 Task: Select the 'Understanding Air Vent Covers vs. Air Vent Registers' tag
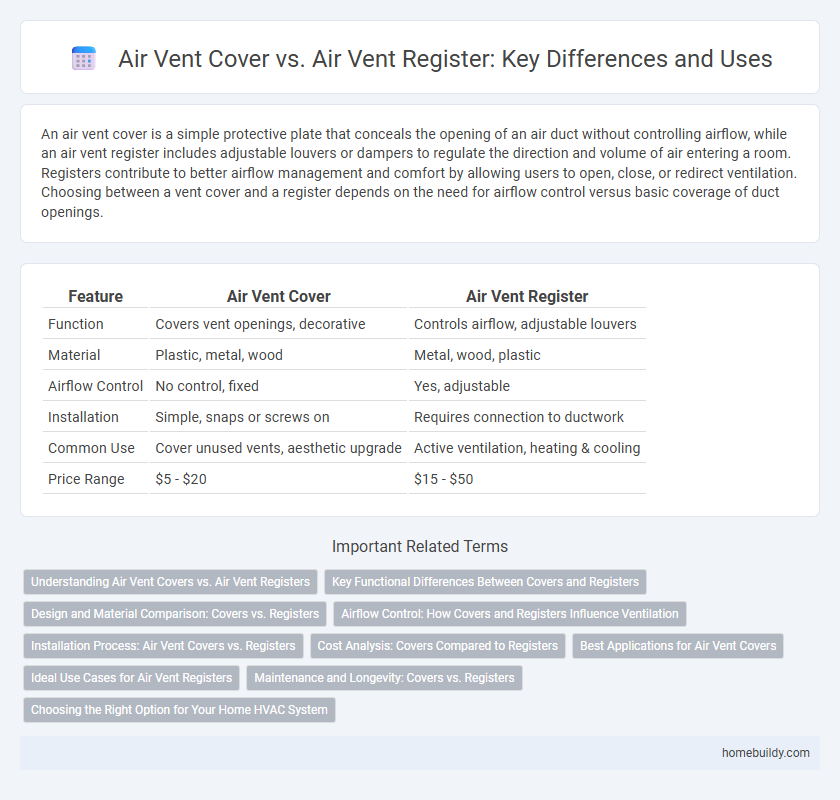coord(170,582)
